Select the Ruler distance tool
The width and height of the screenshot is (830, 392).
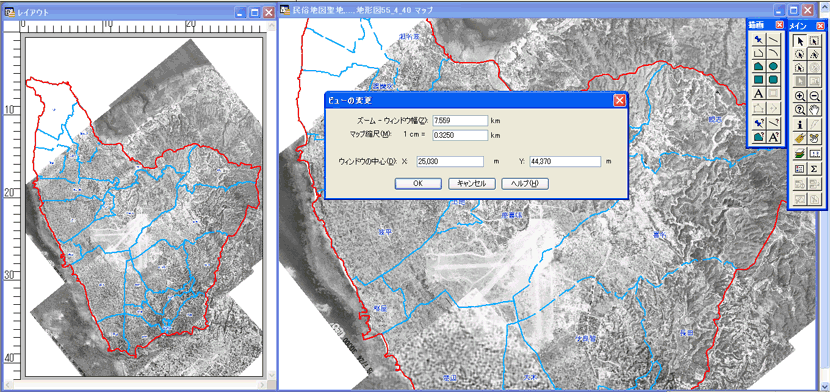click(x=815, y=153)
